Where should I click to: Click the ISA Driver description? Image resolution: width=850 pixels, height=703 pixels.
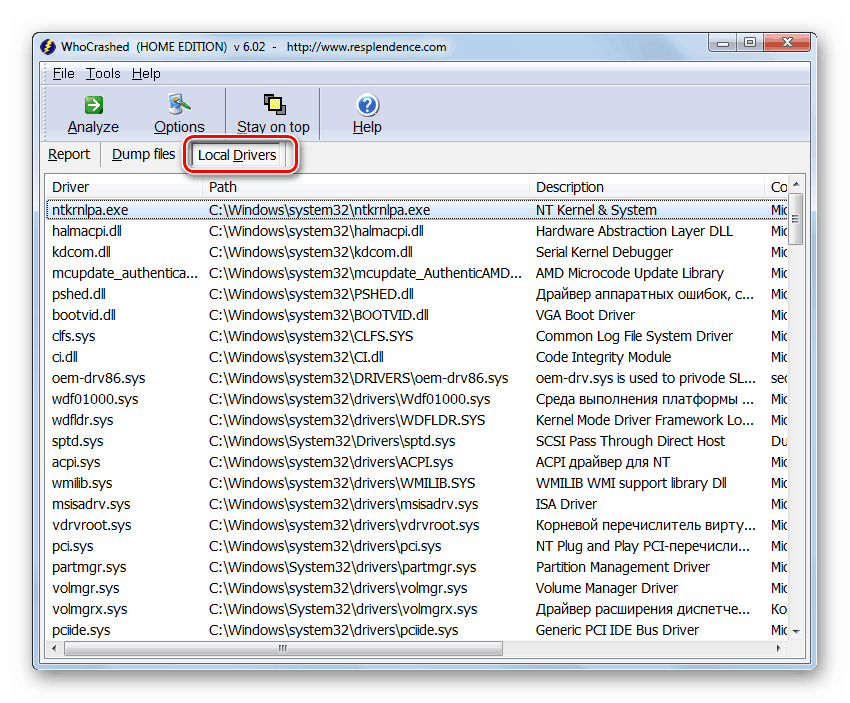click(566, 505)
